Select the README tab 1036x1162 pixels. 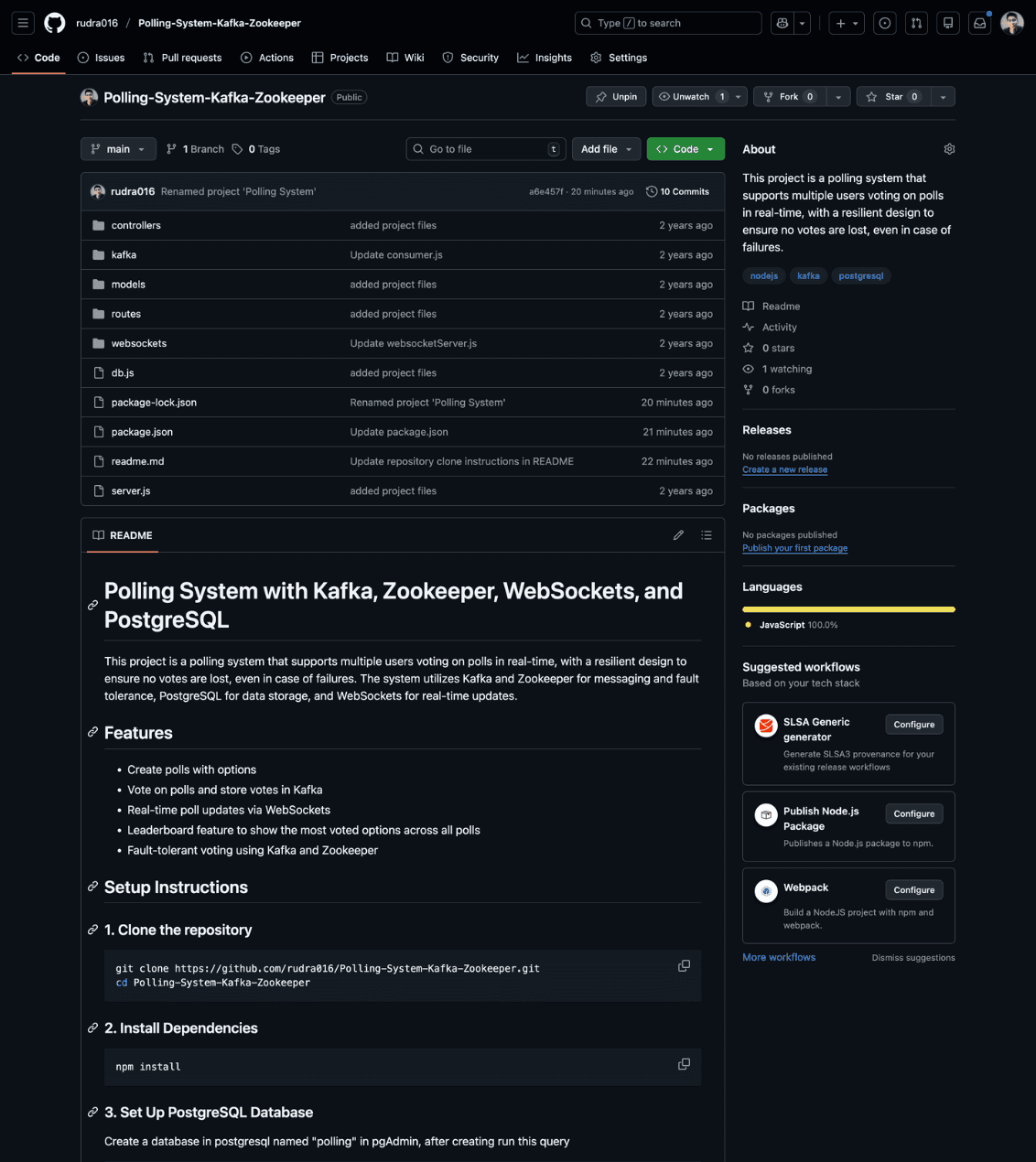[x=123, y=535]
